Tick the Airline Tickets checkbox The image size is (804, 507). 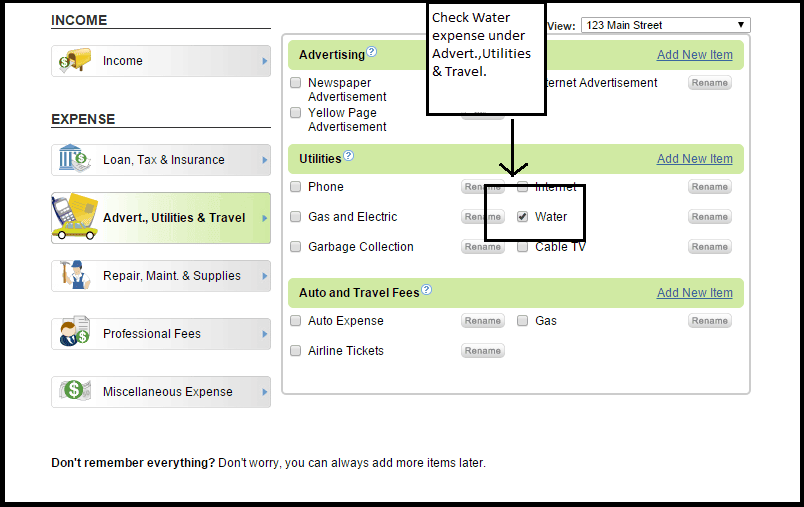click(x=296, y=350)
